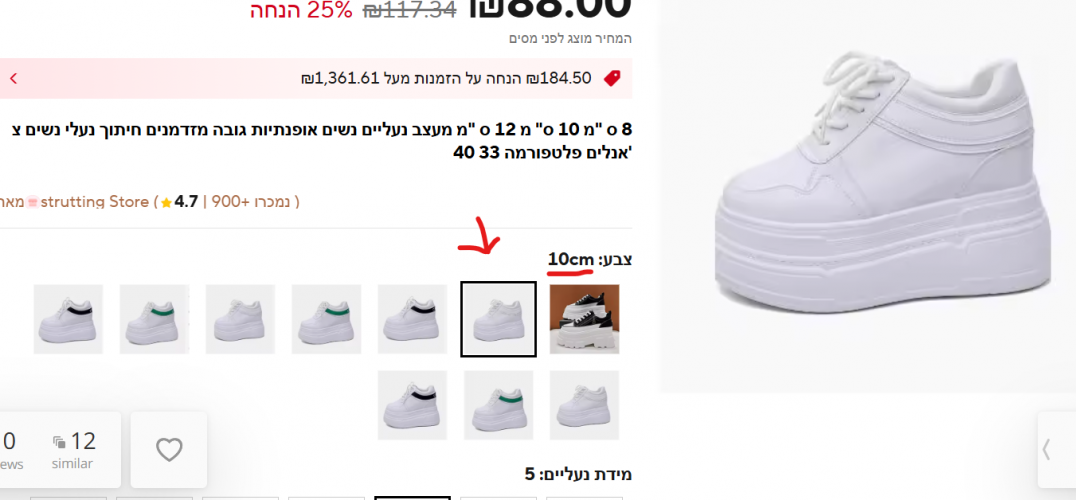The height and width of the screenshot is (500, 1076).
Task: Open the 12 similar items button
Action: coord(73,450)
